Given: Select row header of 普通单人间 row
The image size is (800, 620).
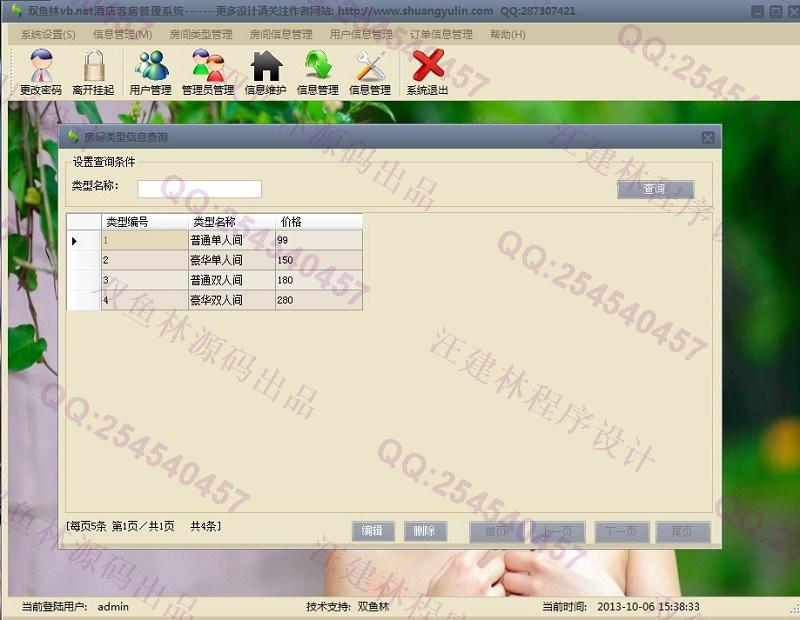Looking at the screenshot, I should pos(84,240).
